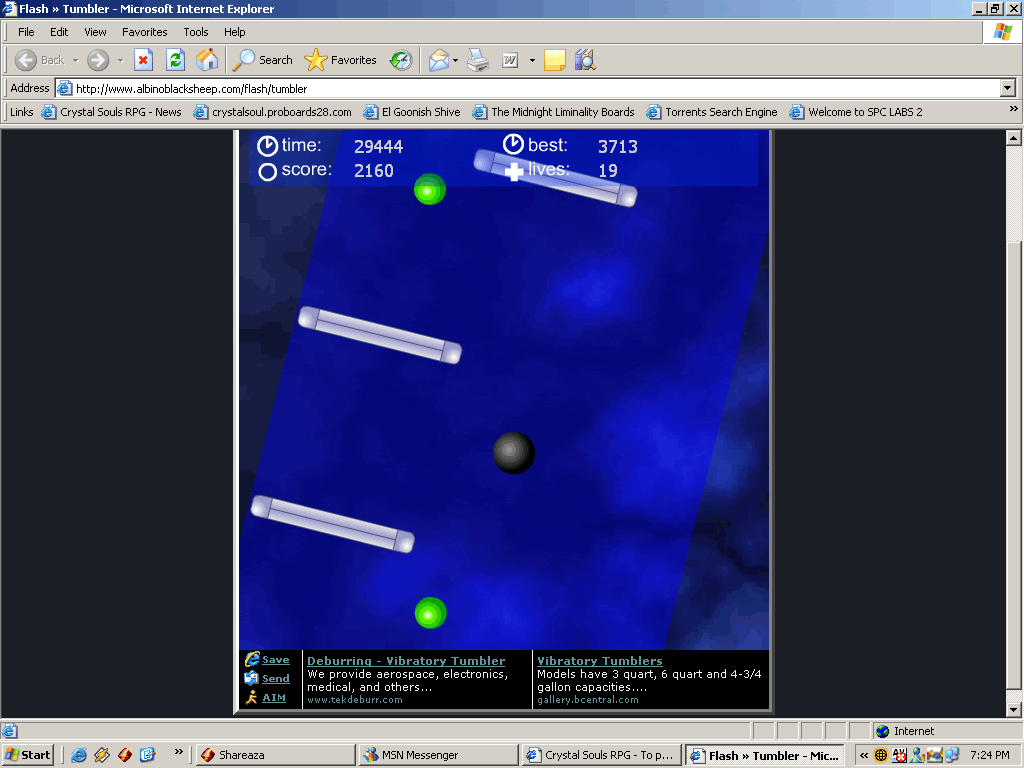This screenshot has width=1024, height=768.
Task: Open El Goonish Shive bookmark
Action: coord(412,112)
